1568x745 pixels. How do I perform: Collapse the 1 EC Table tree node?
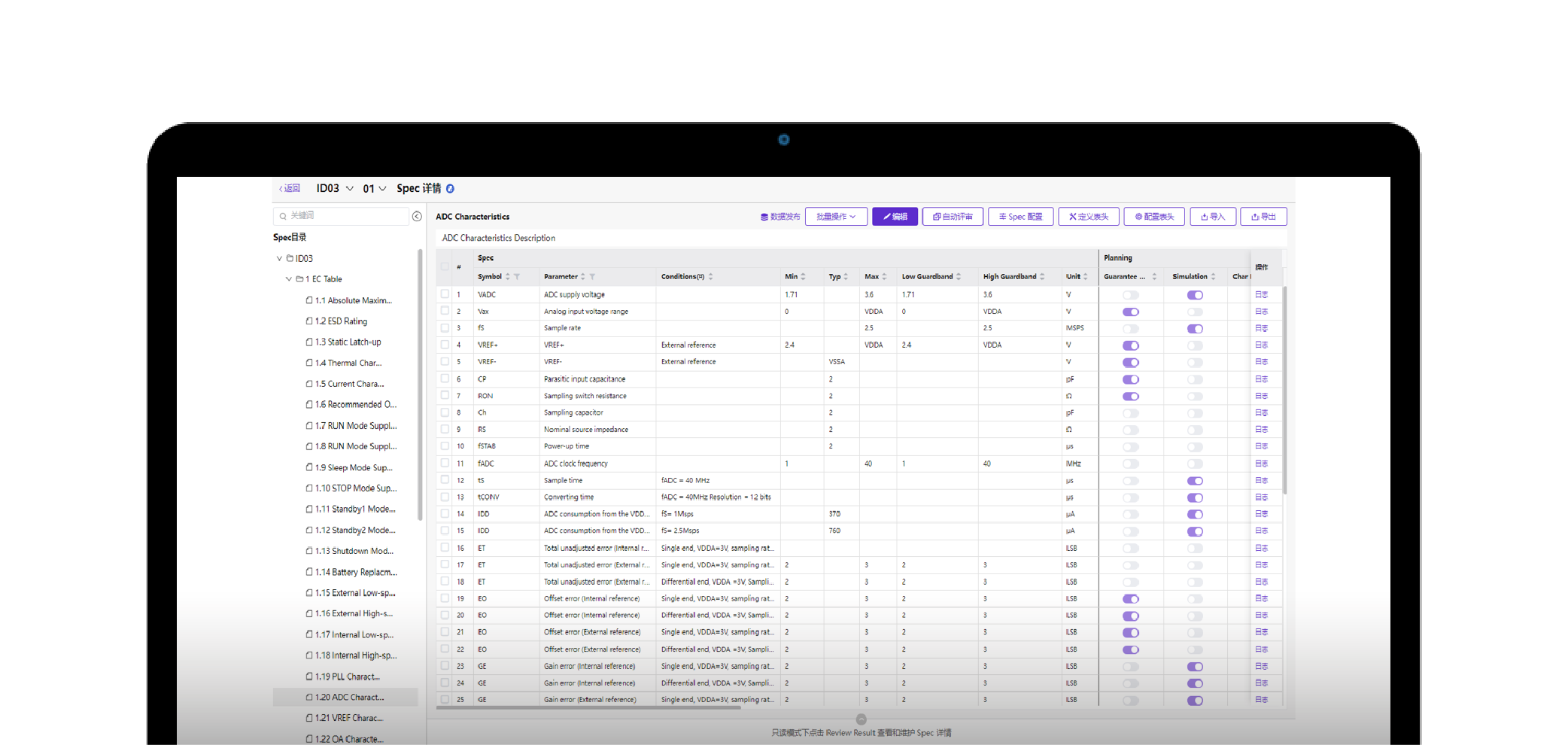288,279
